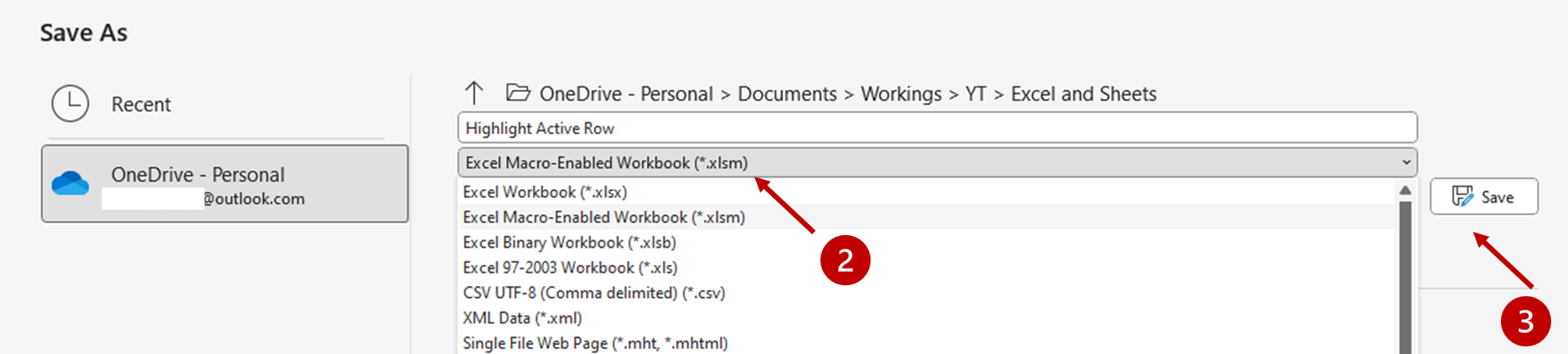The width and height of the screenshot is (1568, 354).
Task: Pick Excel 97-2003 Workbook (*.xls)
Action: pos(569,268)
